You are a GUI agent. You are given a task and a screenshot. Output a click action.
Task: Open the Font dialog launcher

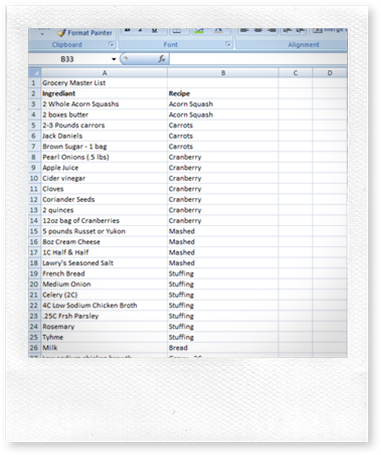coord(228,44)
